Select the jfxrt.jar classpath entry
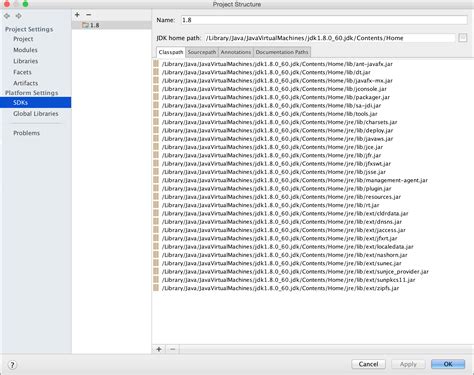Screen dimensions: 474x375 click(x=280, y=238)
